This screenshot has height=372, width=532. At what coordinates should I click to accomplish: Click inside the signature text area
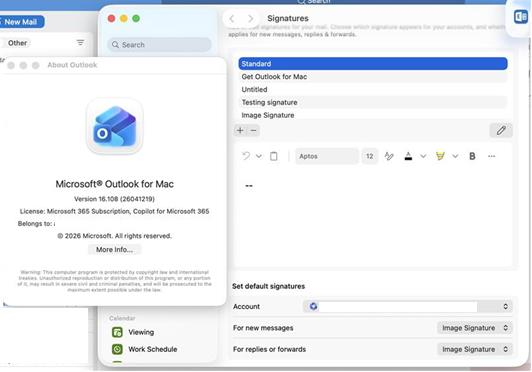(373, 217)
